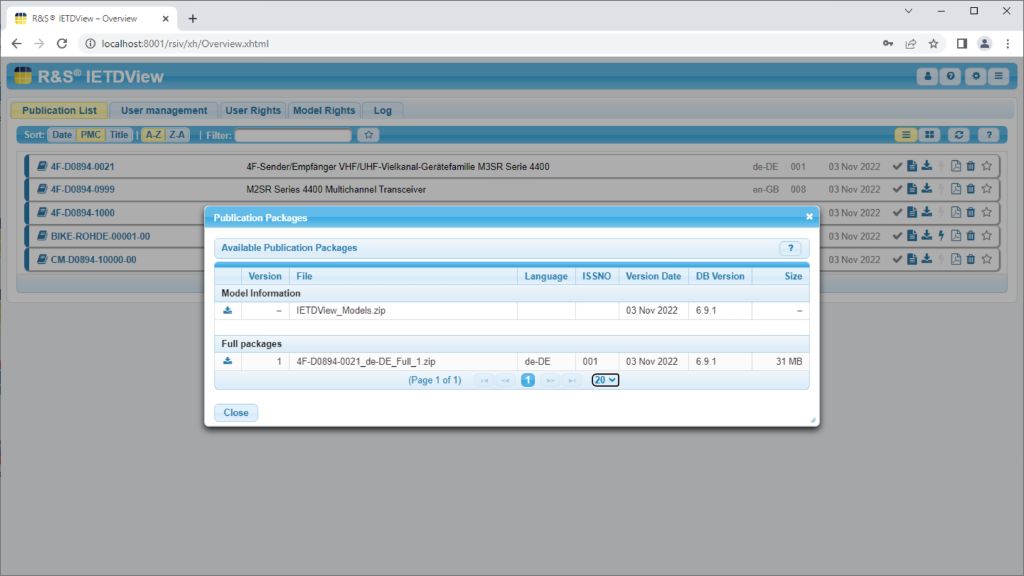Open a new Chrome tab

[192, 18]
